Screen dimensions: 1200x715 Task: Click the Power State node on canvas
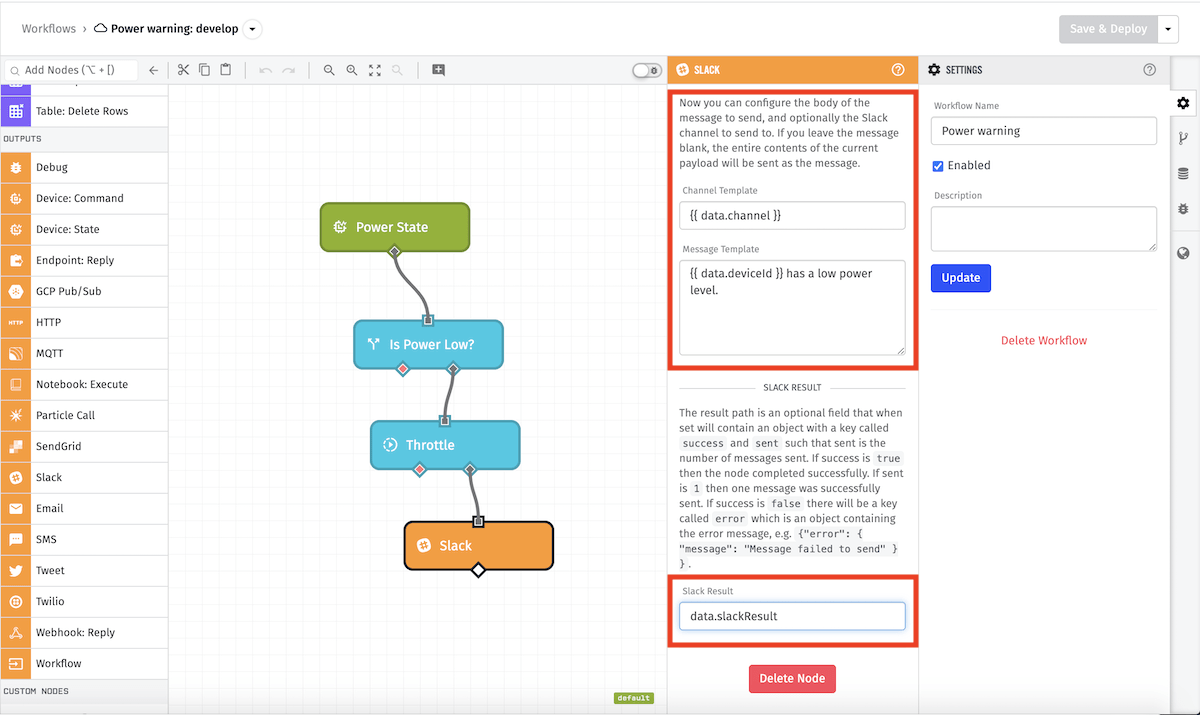click(394, 227)
